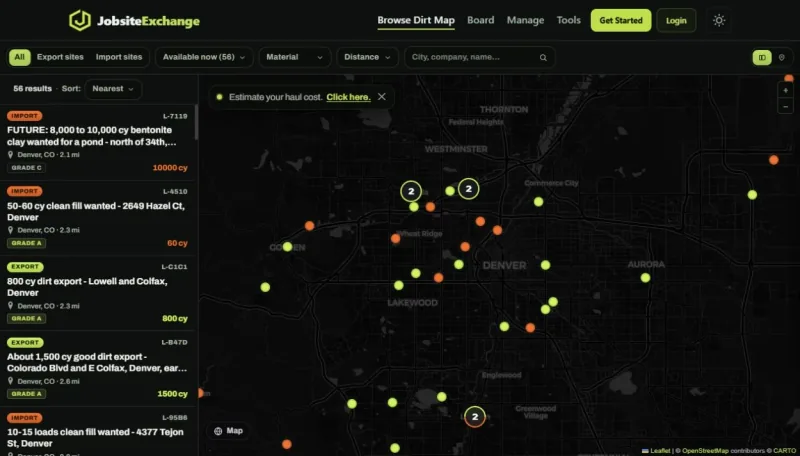Open the Sort Nearest dropdown
800x456 pixels.
(x=113, y=89)
